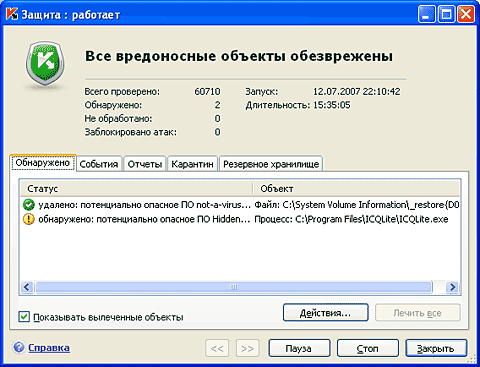Click the Стоп button
This screenshot has height=367, width=480.
[367, 348]
